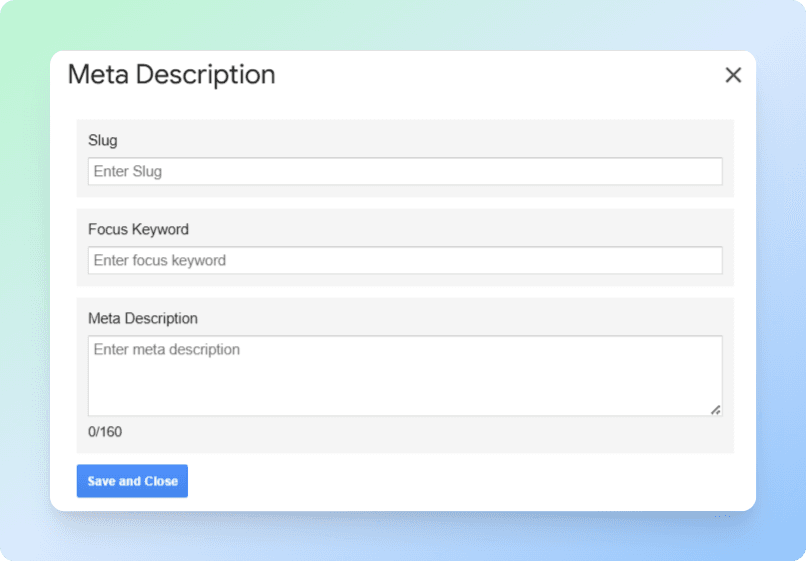Click the Slug field label
Screen dimensions: 806x561
pyautogui.click(x=102, y=140)
